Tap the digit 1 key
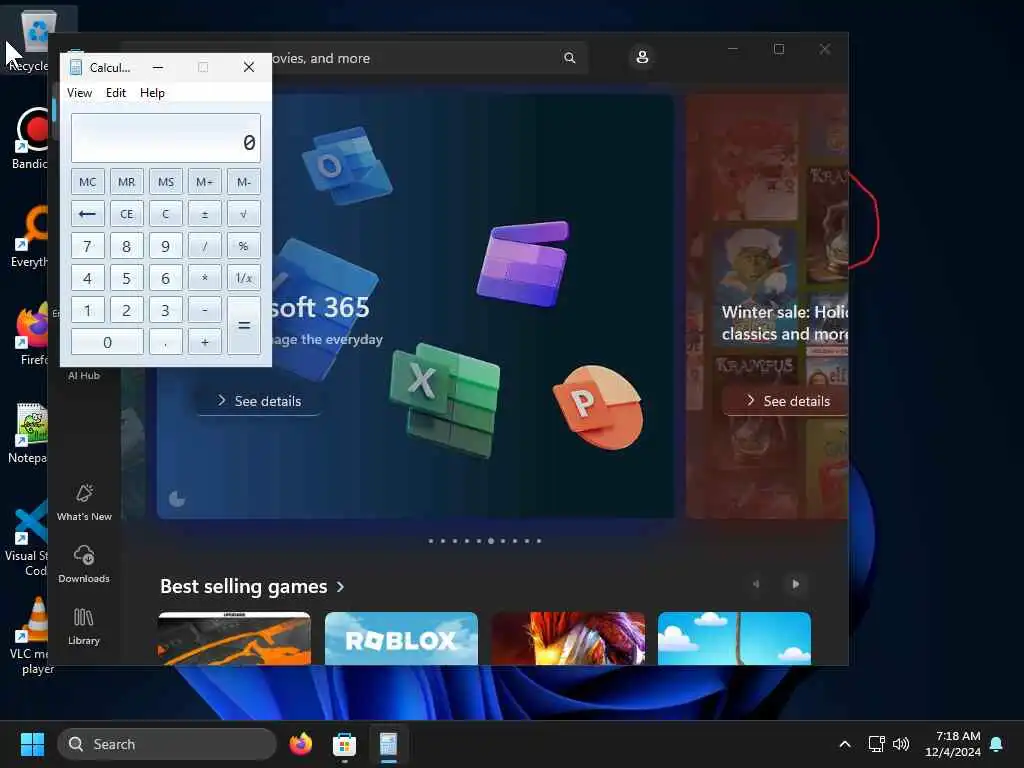Viewport: 1024px width, 768px height. tap(88, 310)
